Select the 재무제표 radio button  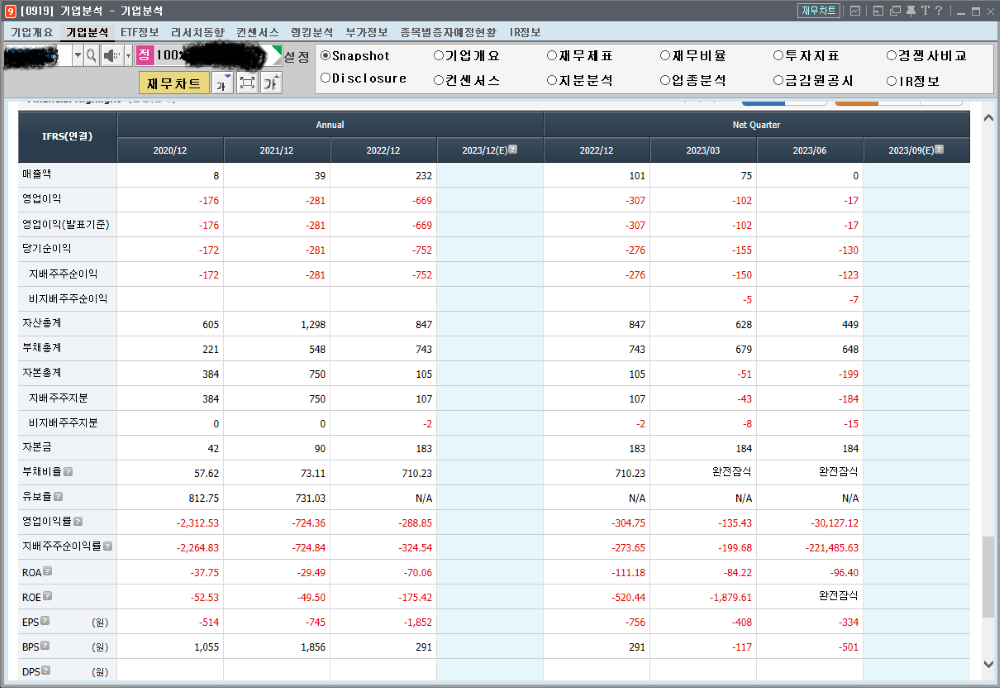click(552, 55)
